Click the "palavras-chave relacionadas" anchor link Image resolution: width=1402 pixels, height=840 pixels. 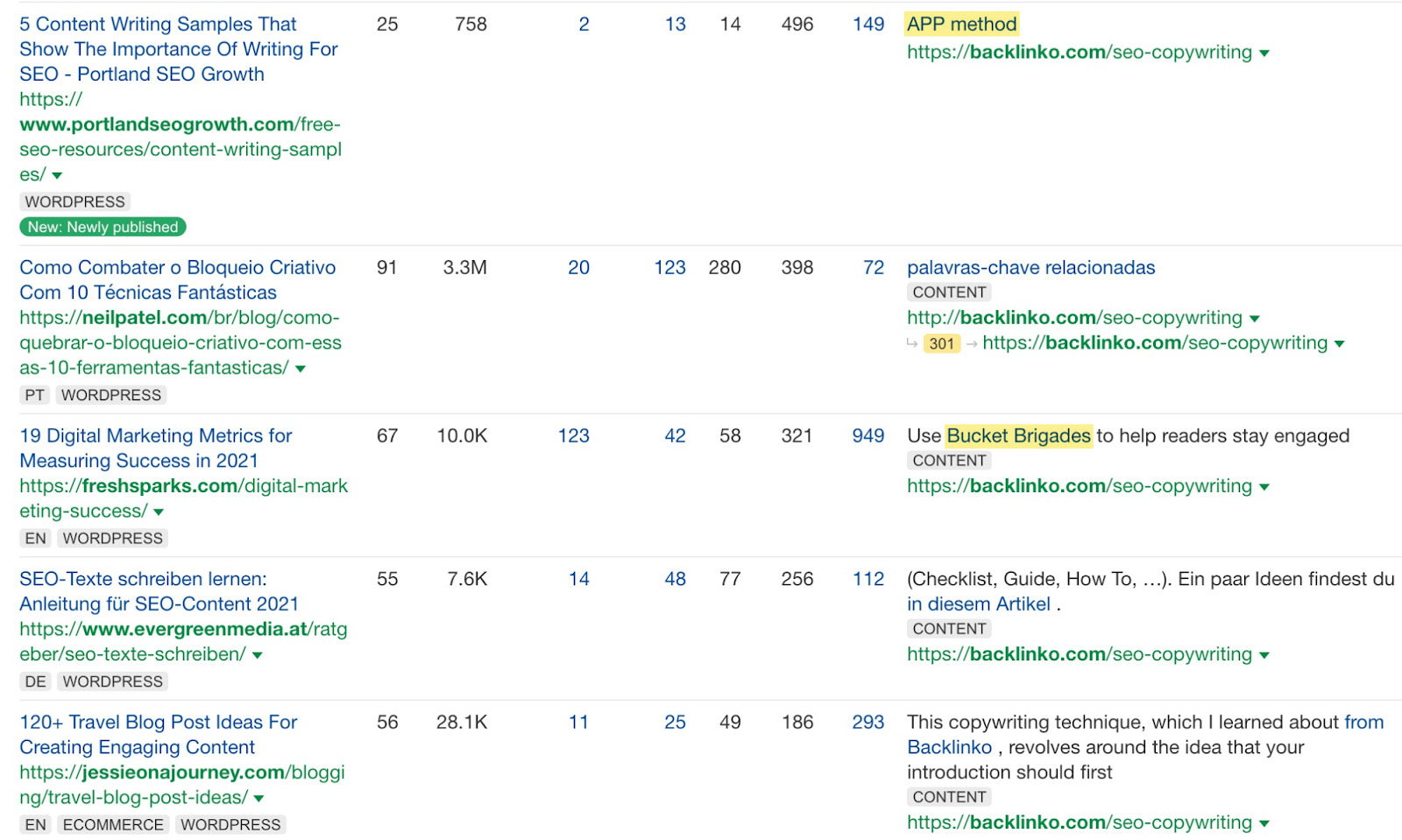tap(1030, 267)
